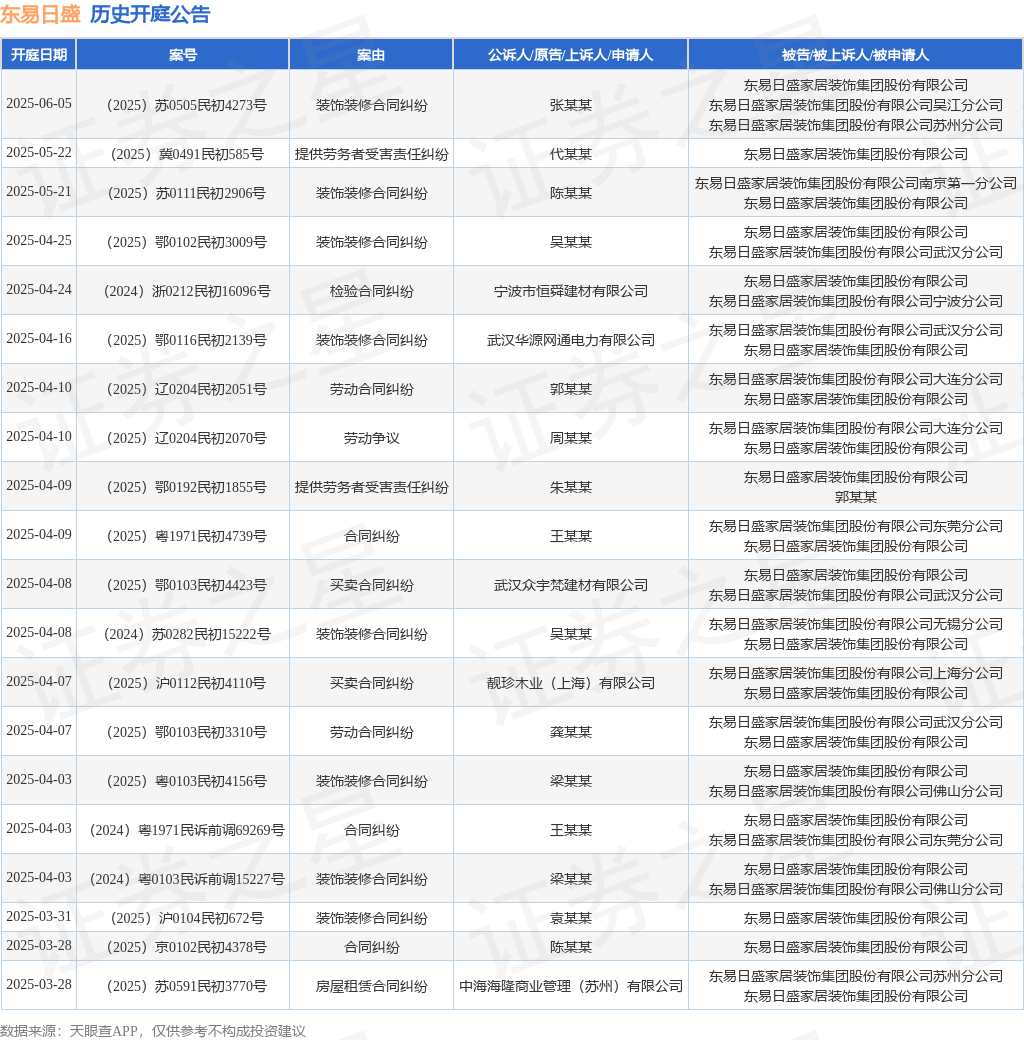Click plaintiff 郭某某 in plaintiff column
The height and width of the screenshot is (1040, 1024).
pos(570,389)
